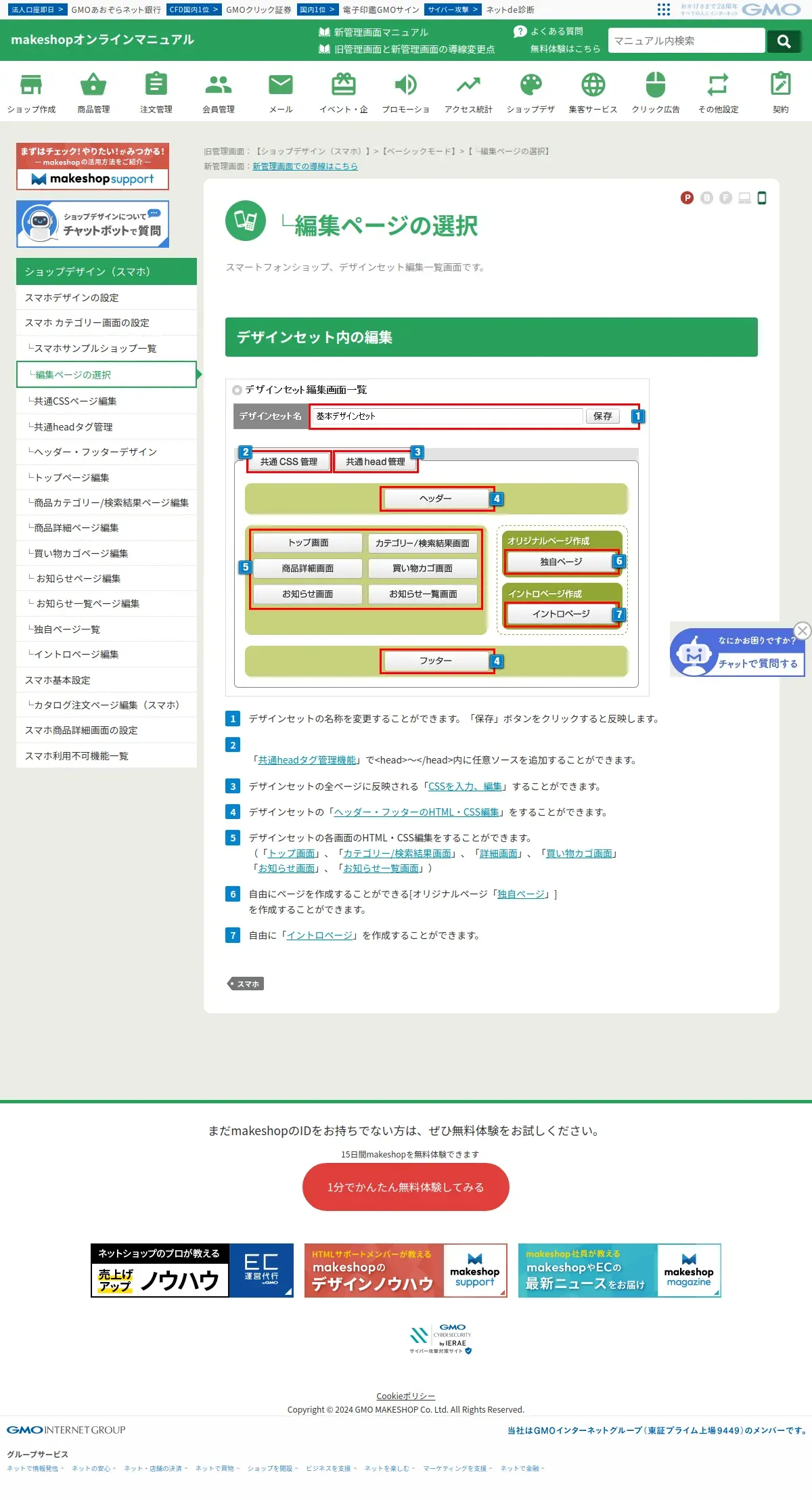Select トップページ編集 sidebar item
The width and height of the screenshot is (812, 1500).
pyautogui.click(x=106, y=477)
